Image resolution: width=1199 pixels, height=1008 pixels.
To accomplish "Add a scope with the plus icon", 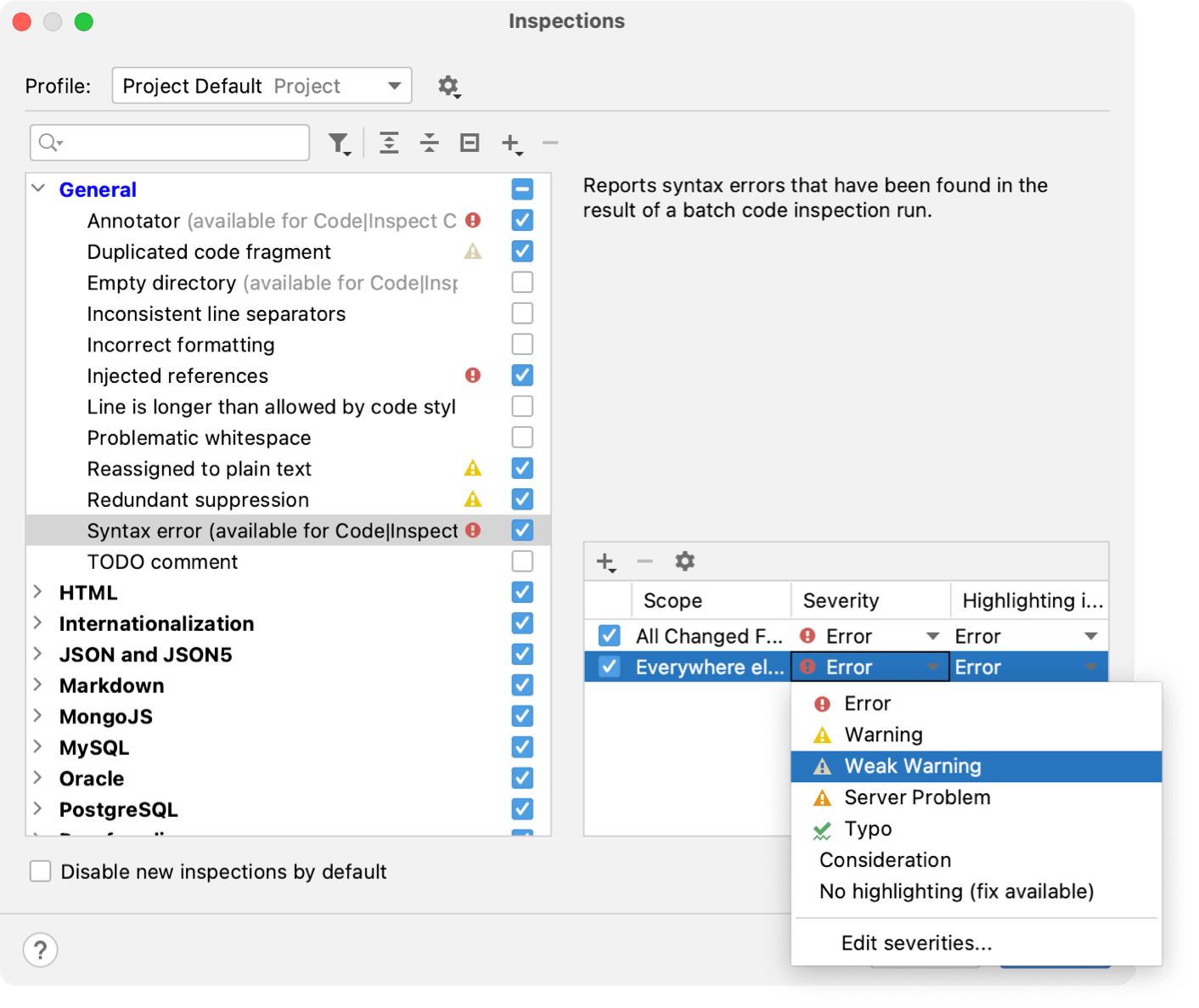I will point(606,562).
